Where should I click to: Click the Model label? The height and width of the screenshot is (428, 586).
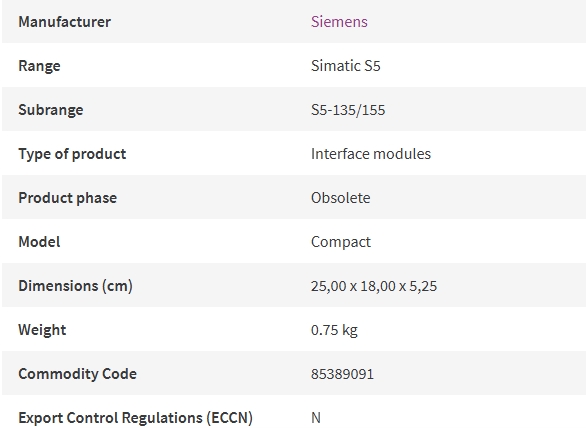(39, 242)
